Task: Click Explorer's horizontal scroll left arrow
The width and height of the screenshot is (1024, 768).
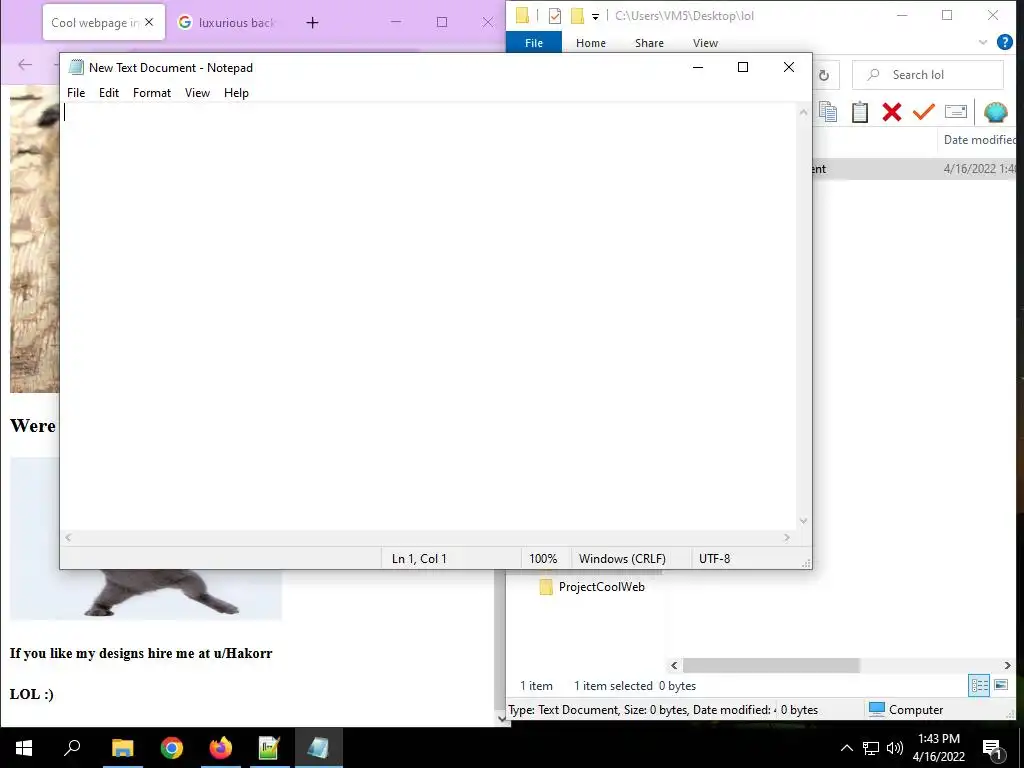Action: (x=675, y=665)
